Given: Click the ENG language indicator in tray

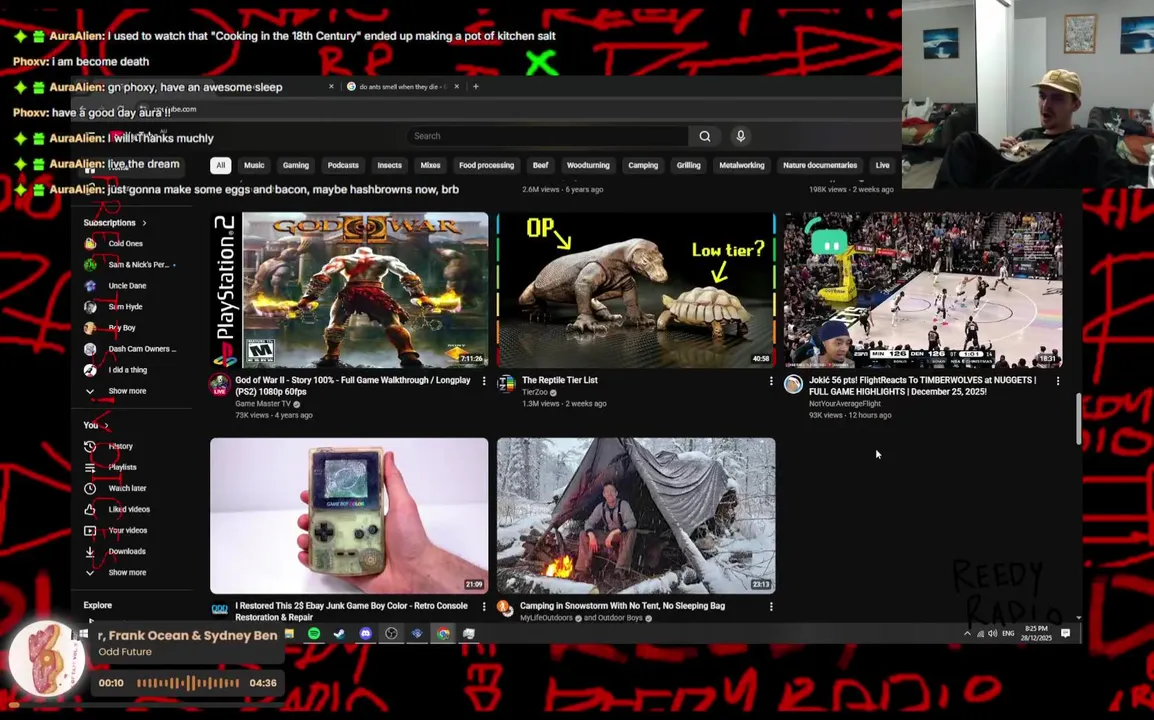Looking at the screenshot, I should pyautogui.click(x=1008, y=634).
